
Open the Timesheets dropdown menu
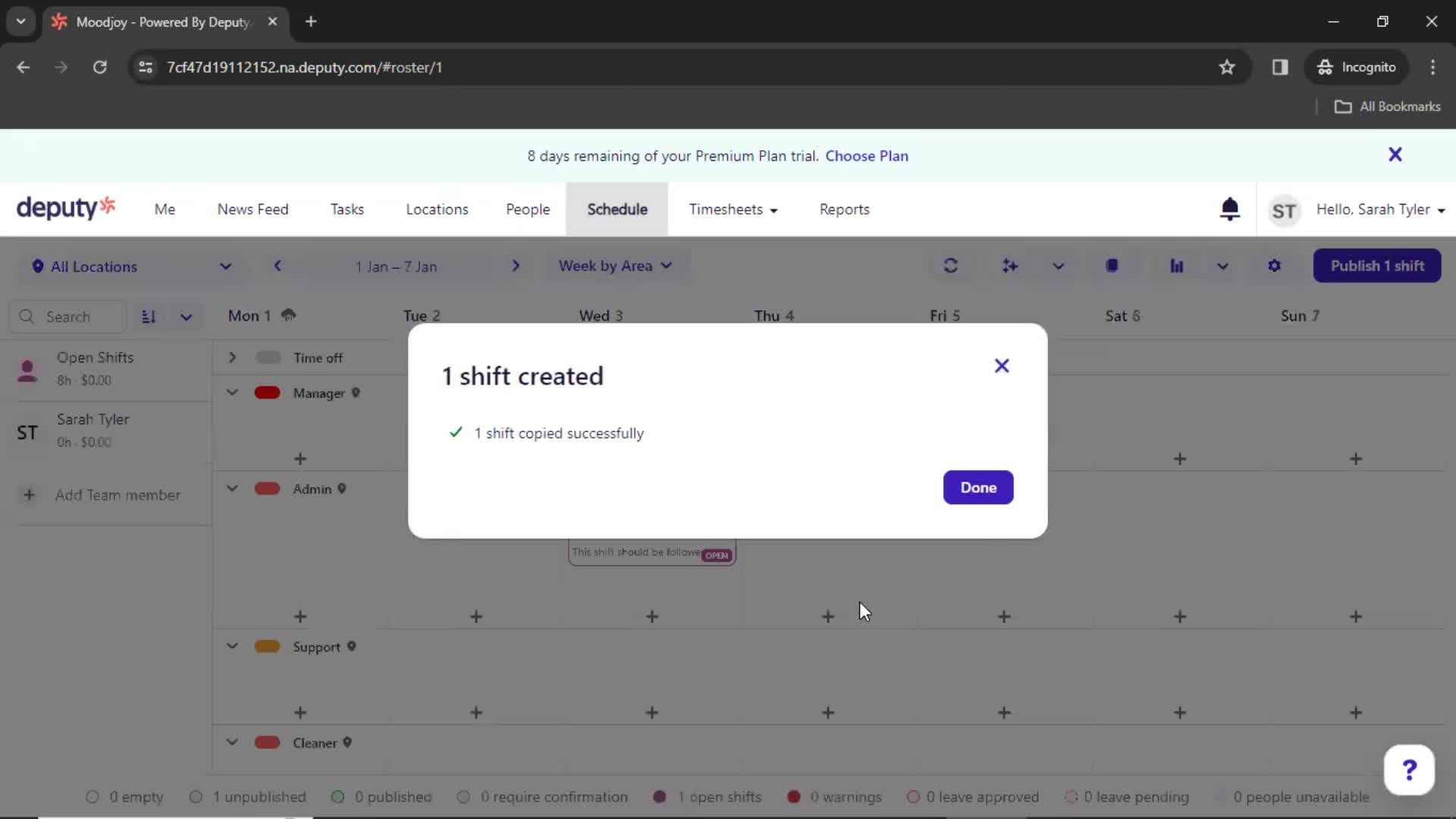point(733,209)
